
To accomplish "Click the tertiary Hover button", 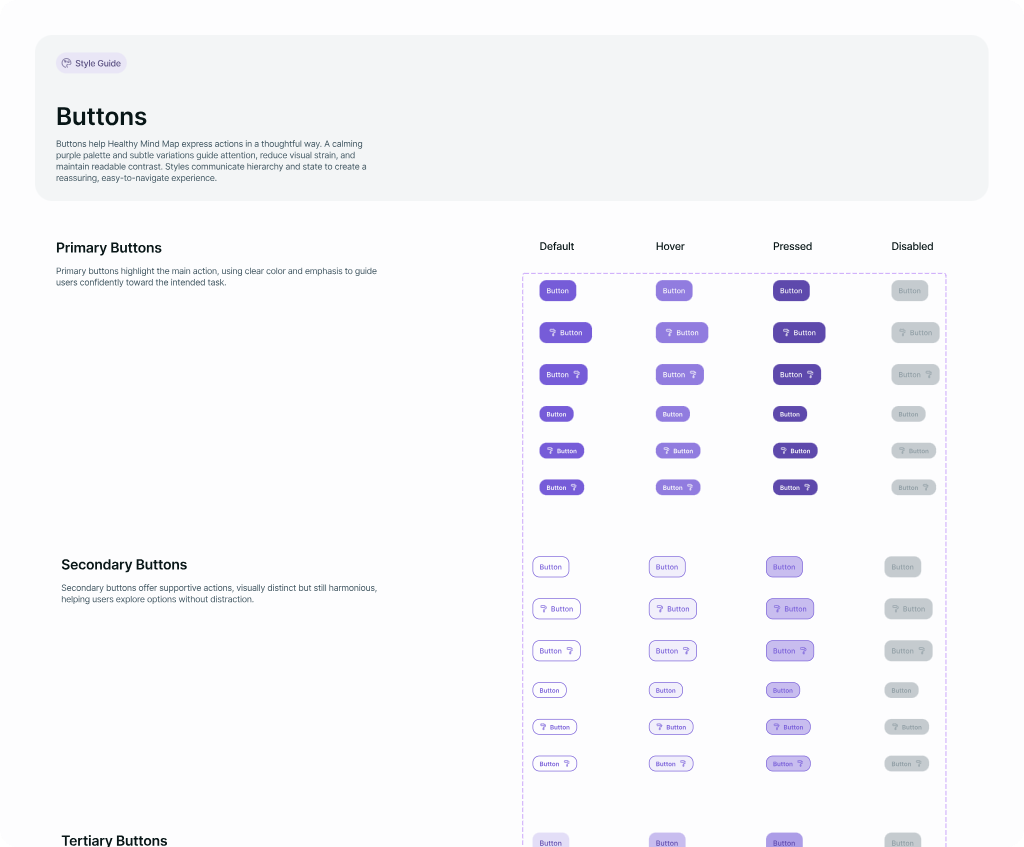I will 667,840.
